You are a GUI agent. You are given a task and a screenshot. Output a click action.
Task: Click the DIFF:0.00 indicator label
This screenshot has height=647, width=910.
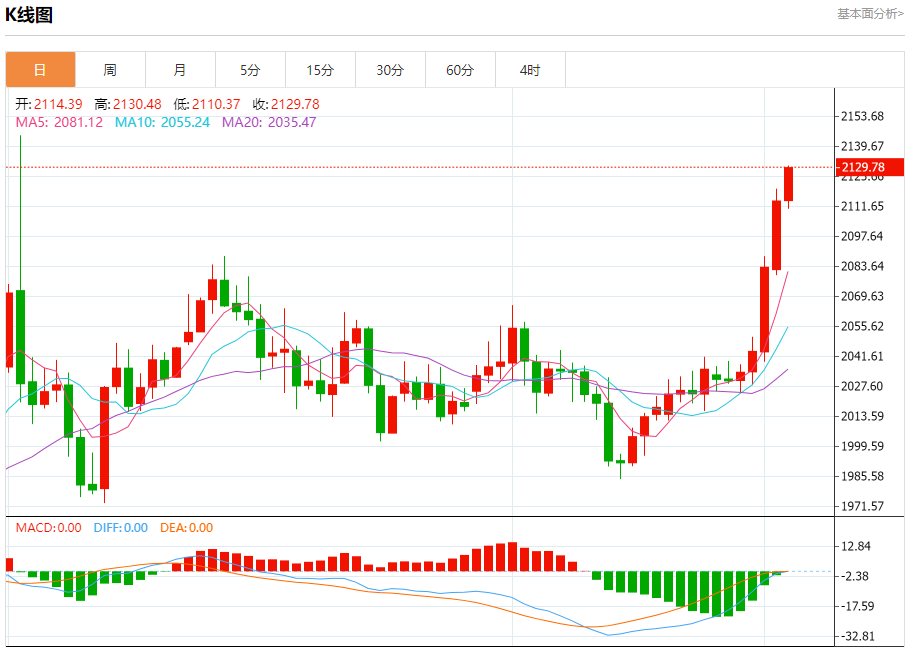(x=121, y=528)
